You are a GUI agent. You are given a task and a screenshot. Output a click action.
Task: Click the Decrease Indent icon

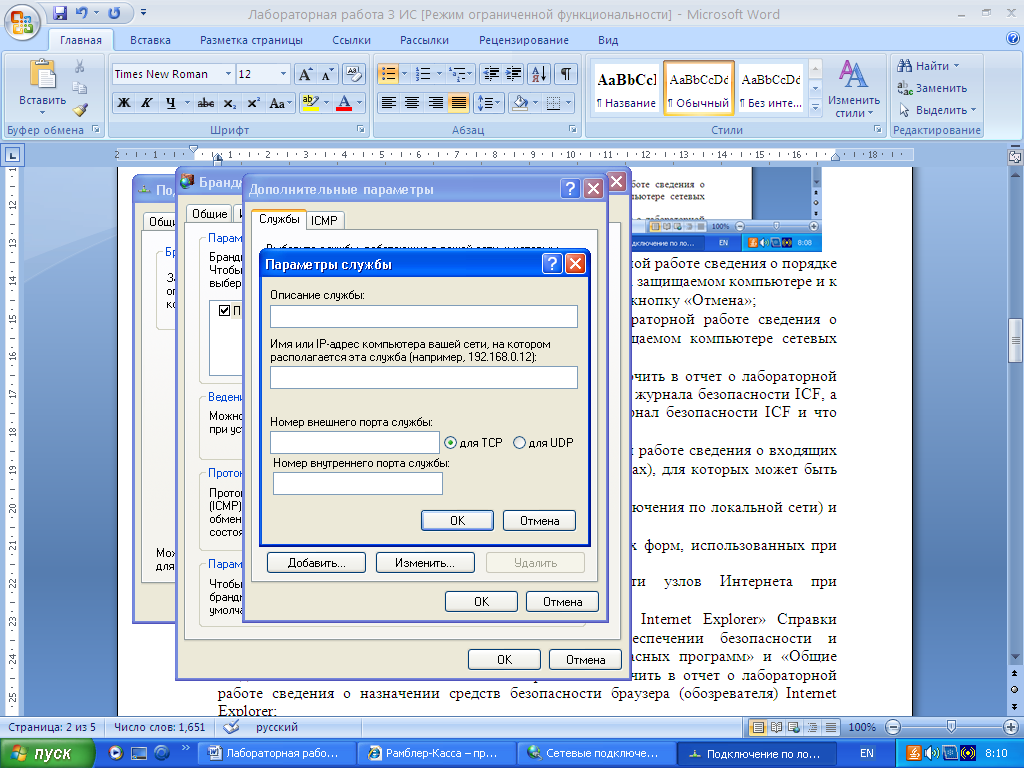coord(491,74)
